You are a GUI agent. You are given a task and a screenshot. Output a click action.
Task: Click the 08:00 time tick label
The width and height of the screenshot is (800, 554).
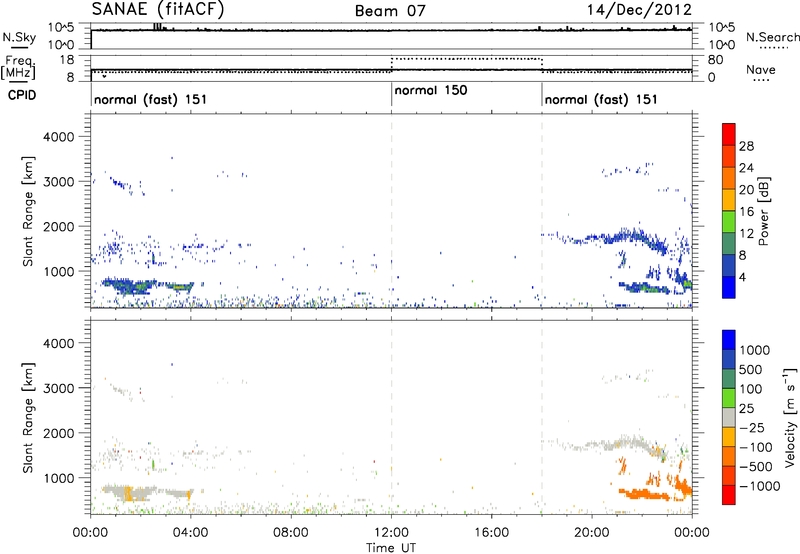[291, 533]
